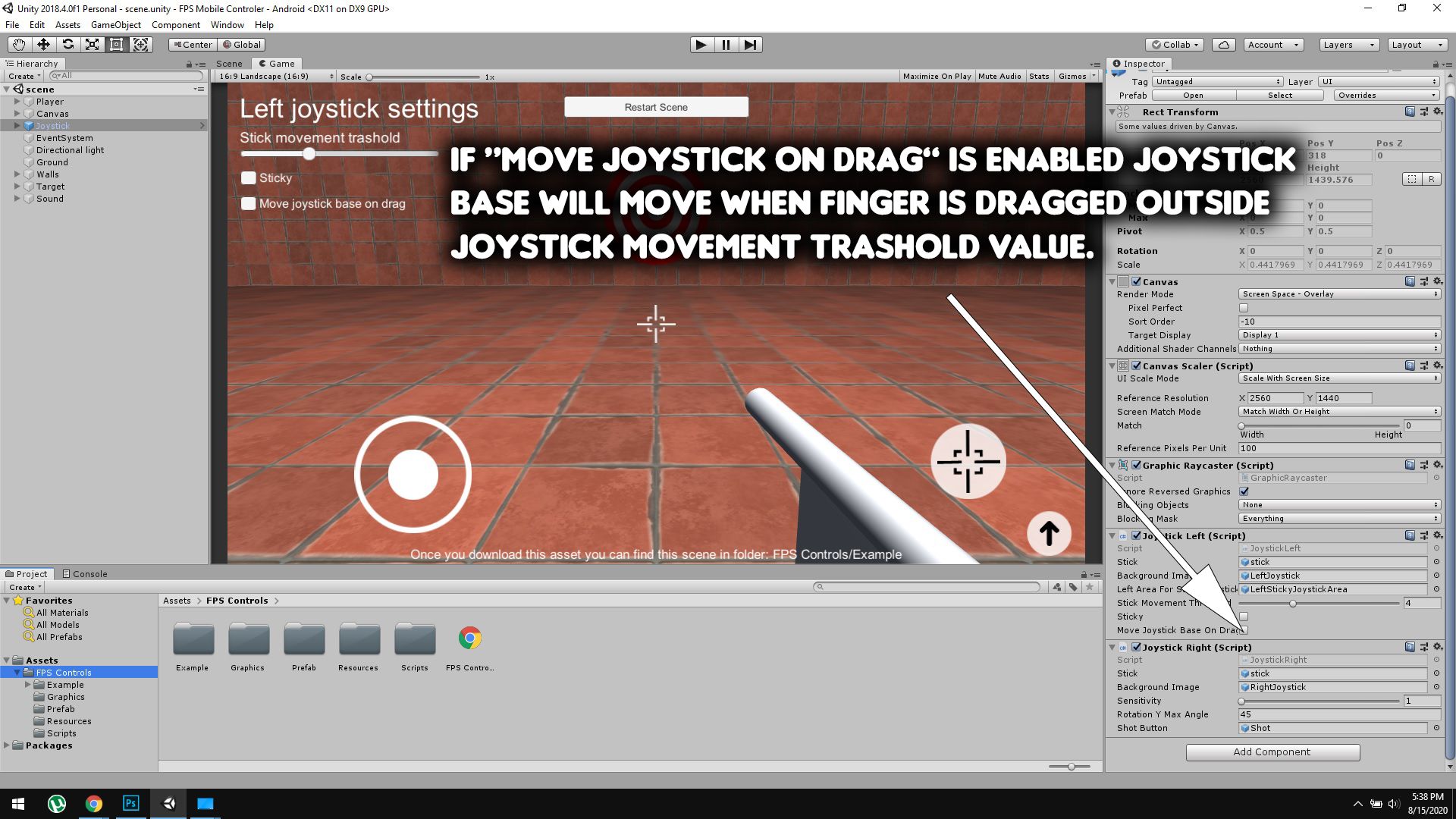Open the Layers dropdown
1456x819 pixels.
pos(1348,45)
